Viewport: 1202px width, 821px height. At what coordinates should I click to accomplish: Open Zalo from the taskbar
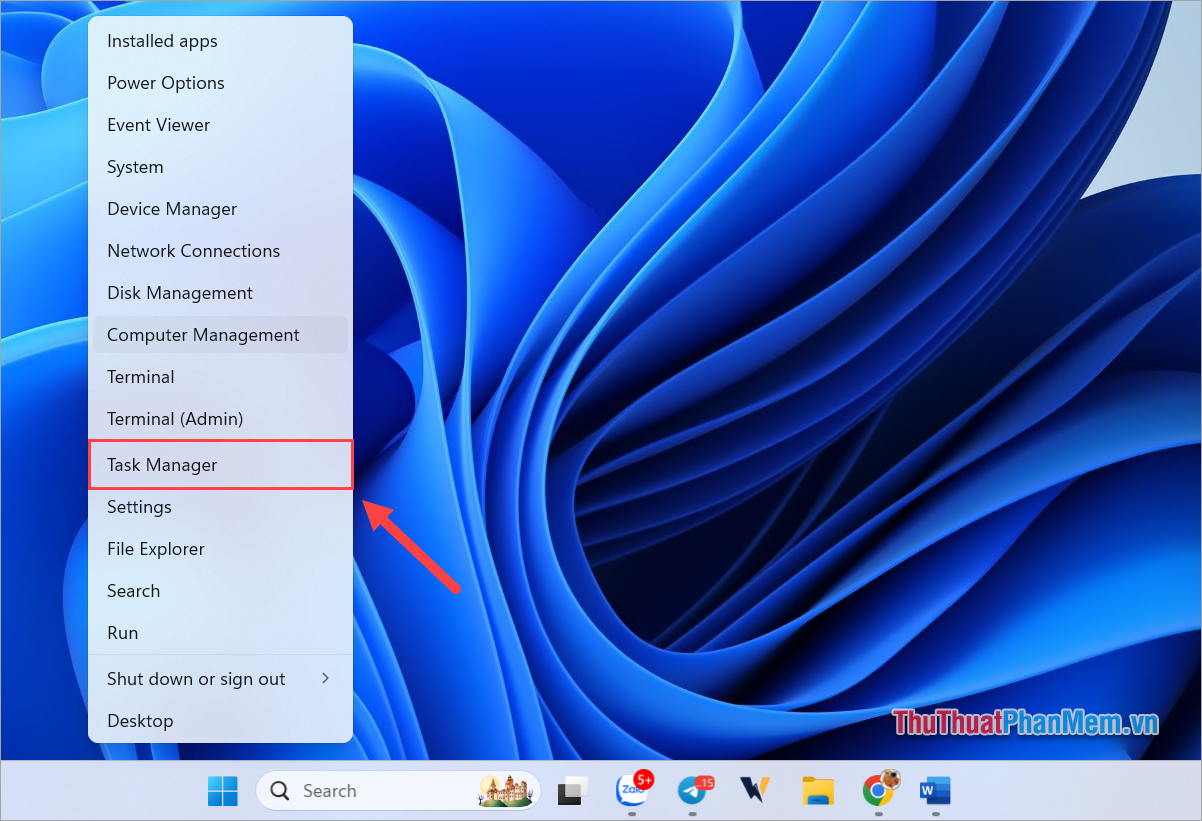click(632, 790)
